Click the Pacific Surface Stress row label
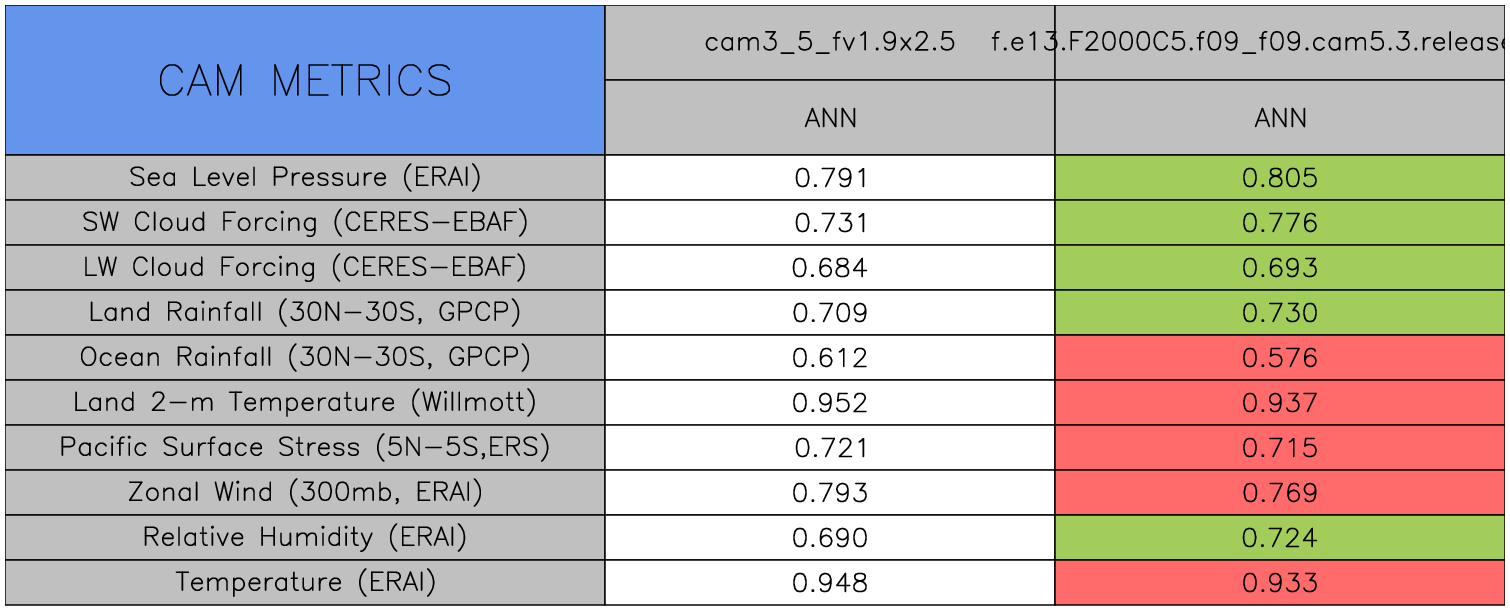 tap(305, 447)
